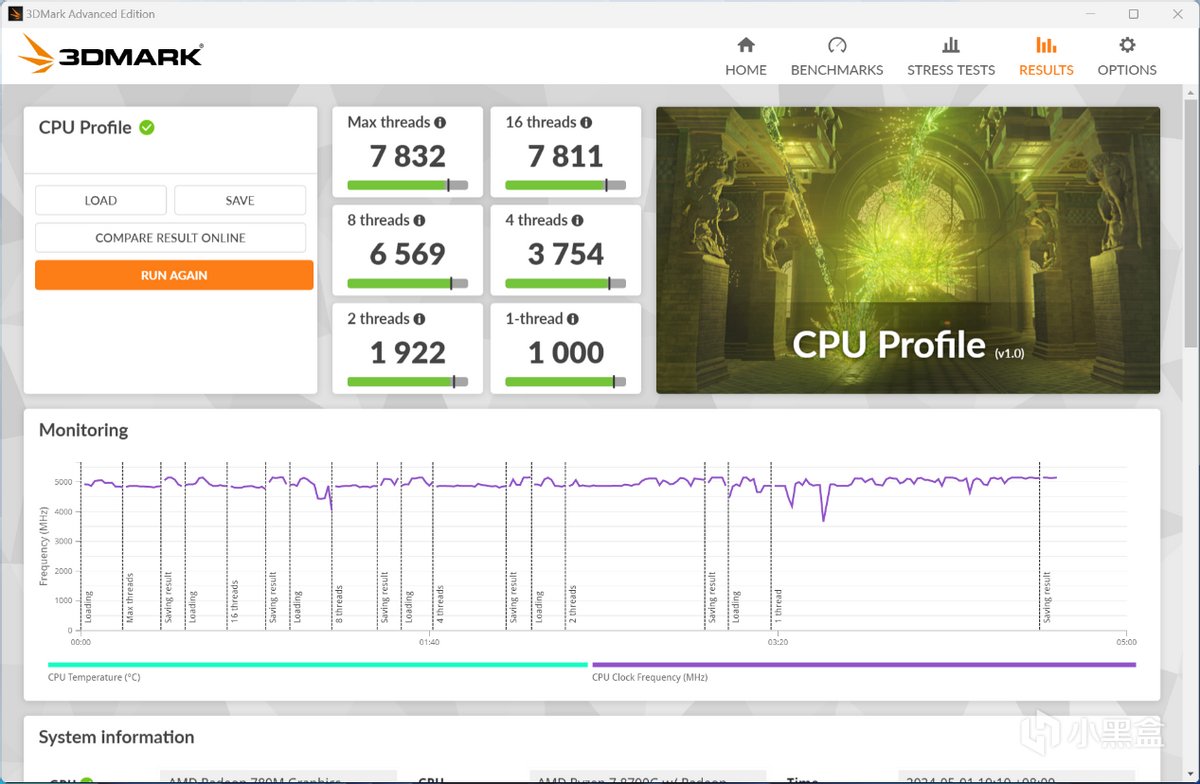Click scrollbar down arrow

[1190, 776]
